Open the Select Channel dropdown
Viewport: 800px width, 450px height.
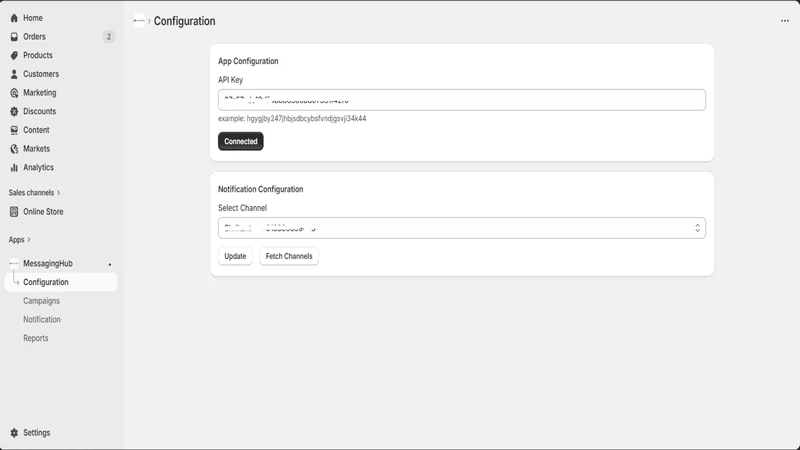pos(462,228)
